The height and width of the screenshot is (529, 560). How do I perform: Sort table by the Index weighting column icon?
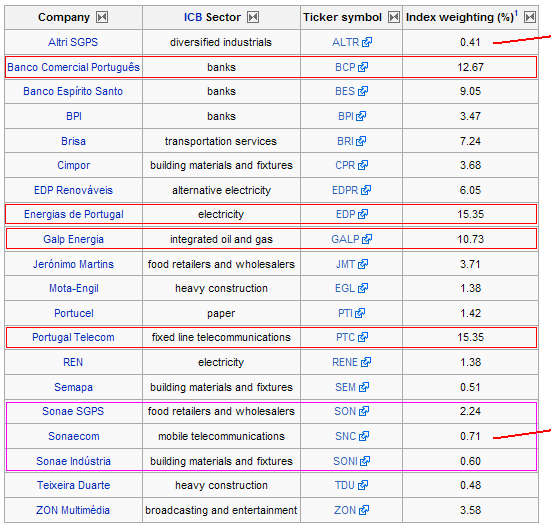click(x=530, y=17)
